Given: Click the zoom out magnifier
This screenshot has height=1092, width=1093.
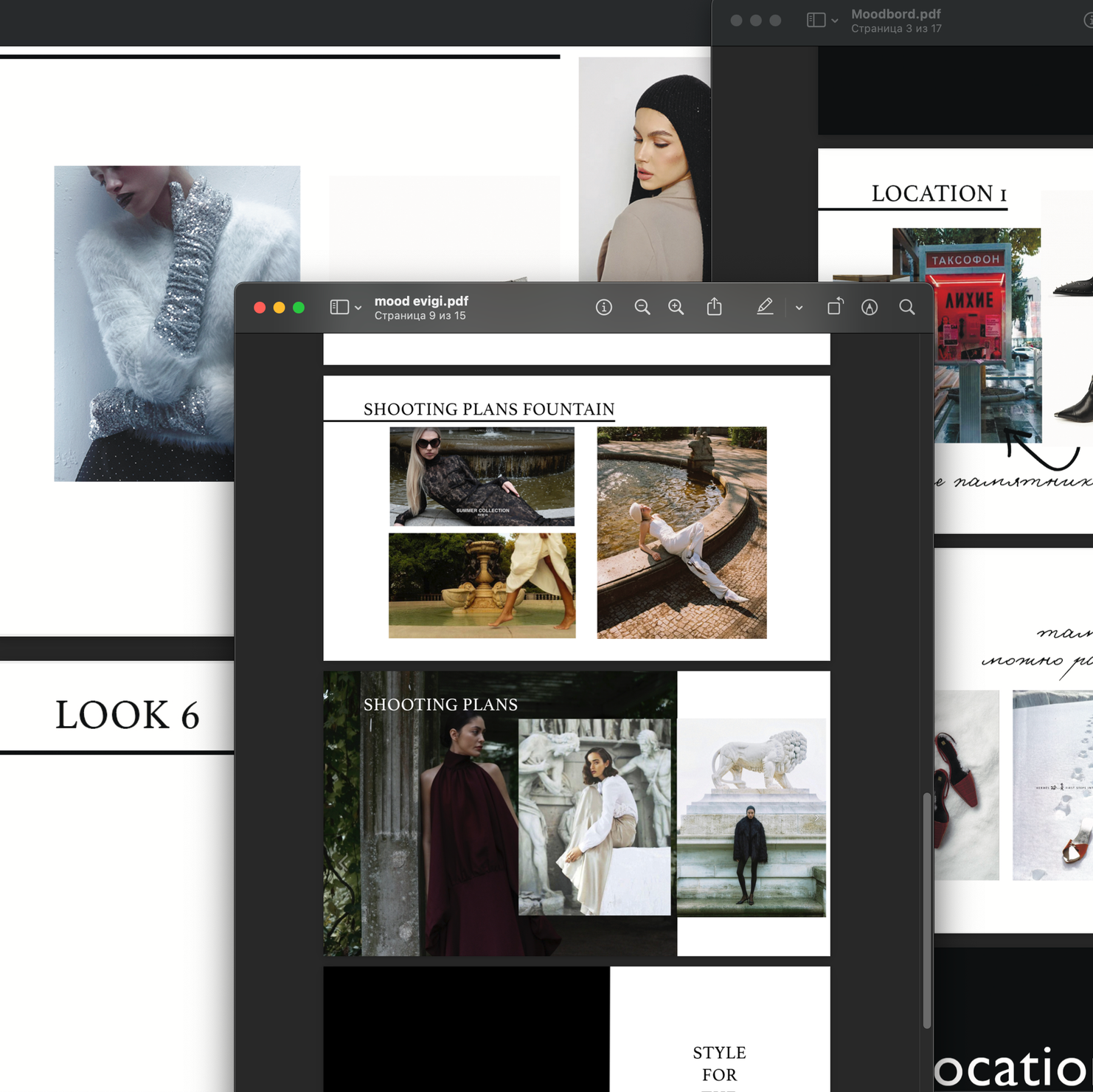Looking at the screenshot, I should [x=642, y=308].
